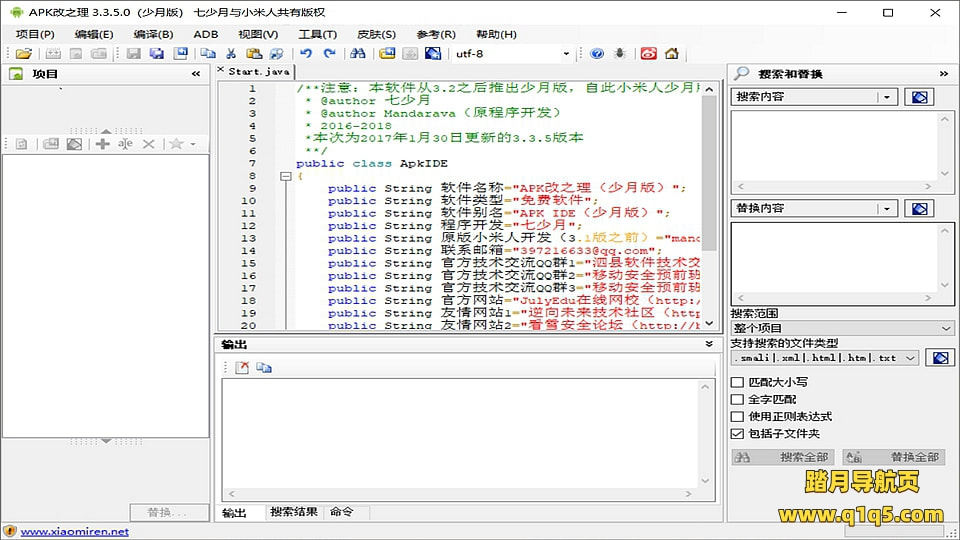This screenshot has height=540, width=960.
Task: Click the binoculars find icon
Action: click(x=358, y=54)
